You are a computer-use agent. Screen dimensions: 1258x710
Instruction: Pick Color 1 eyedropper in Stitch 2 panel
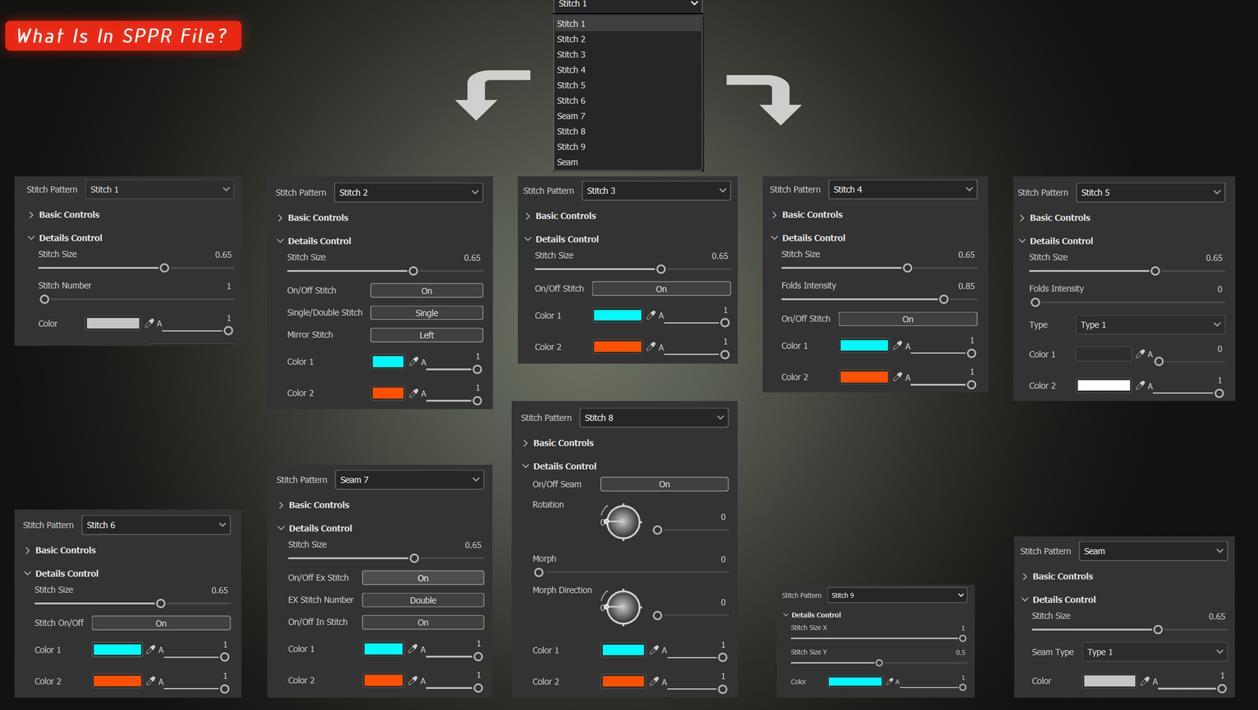tap(413, 362)
